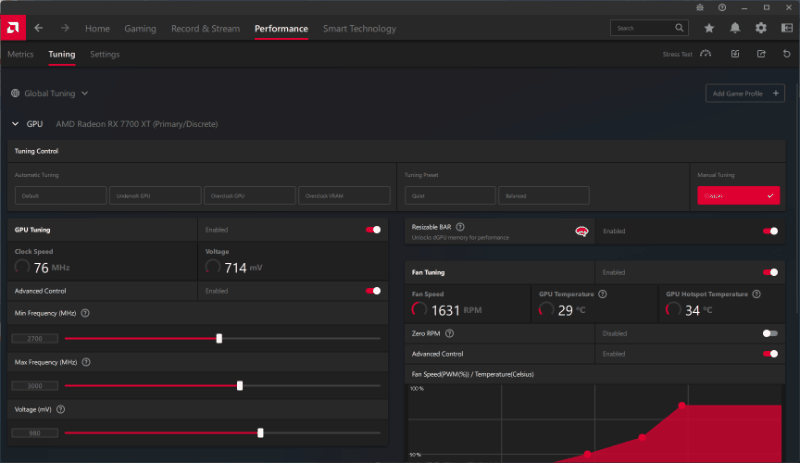This screenshot has width=800, height=463.
Task: Open notifications bell icon
Action: [735, 28]
